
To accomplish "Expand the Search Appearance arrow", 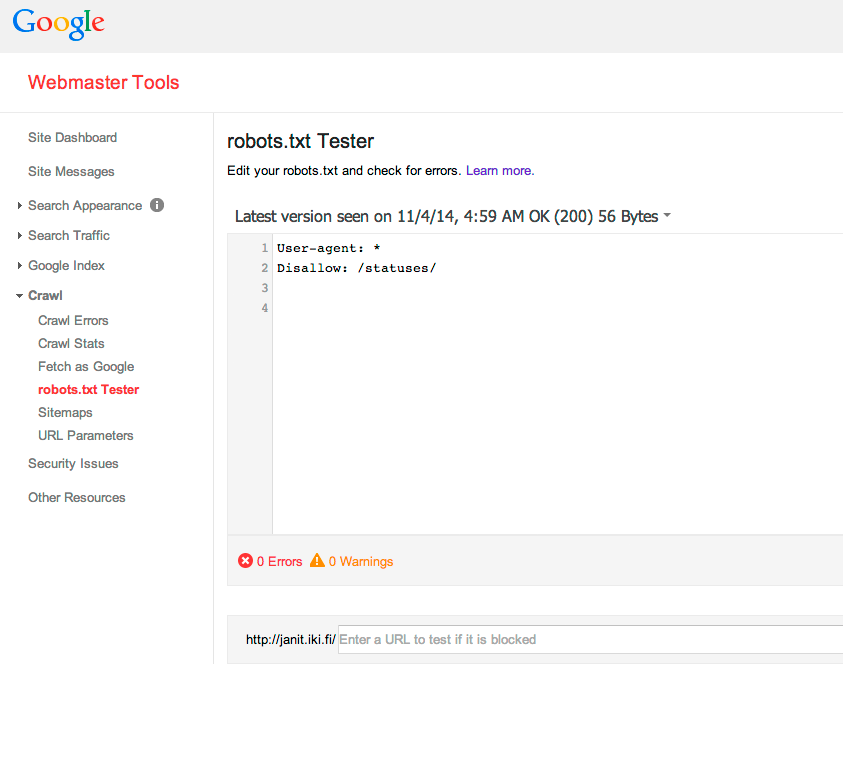I will click(x=19, y=205).
